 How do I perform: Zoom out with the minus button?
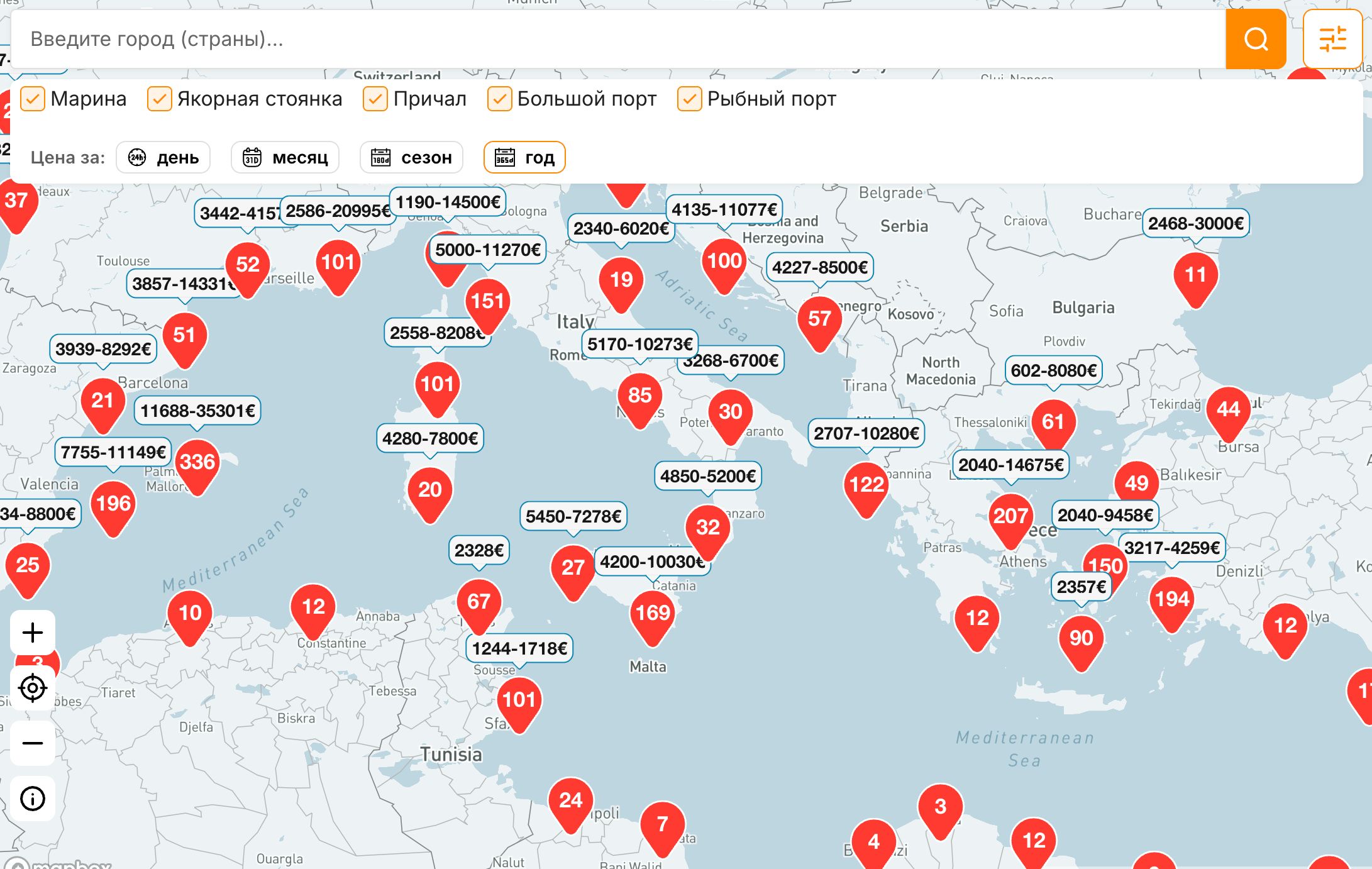[x=33, y=743]
